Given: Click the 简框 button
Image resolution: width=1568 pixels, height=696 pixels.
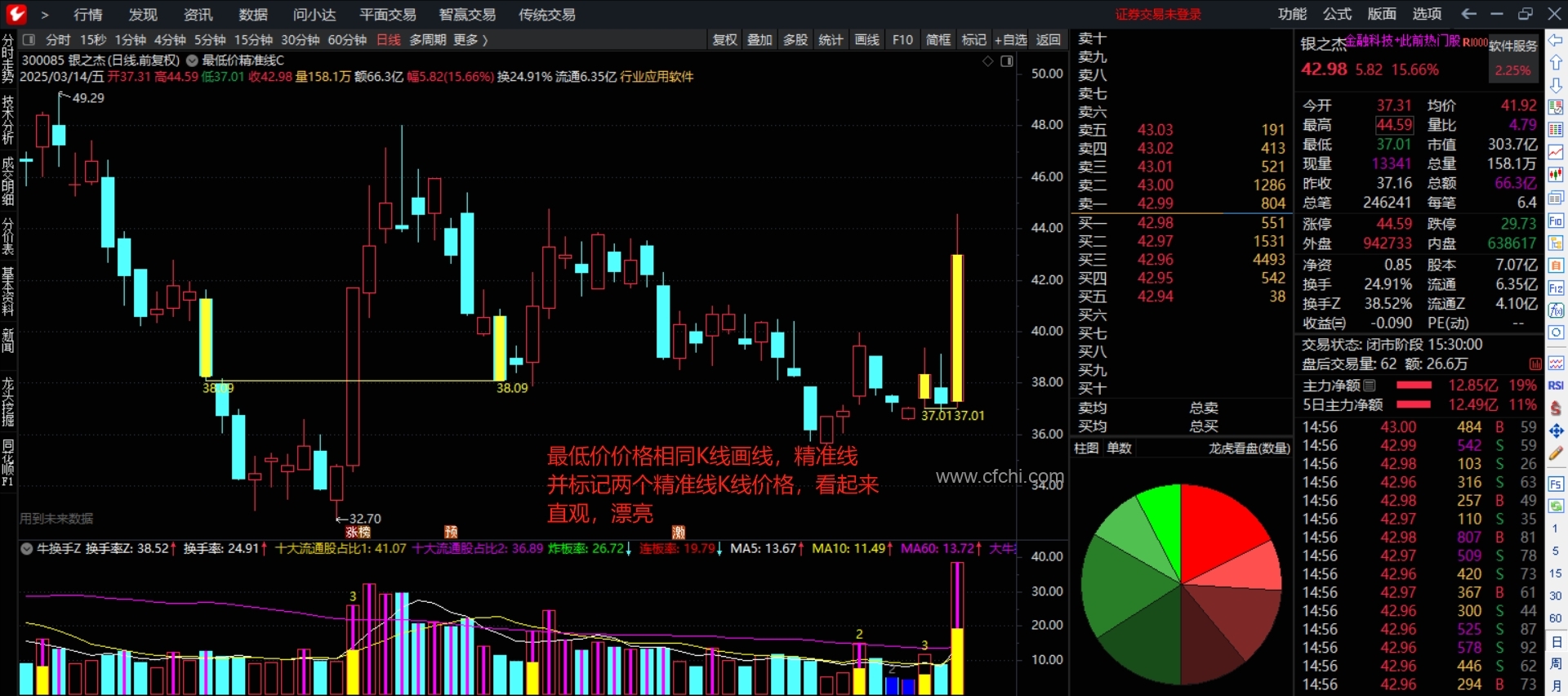Looking at the screenshot, I should [x=938, y=39].
